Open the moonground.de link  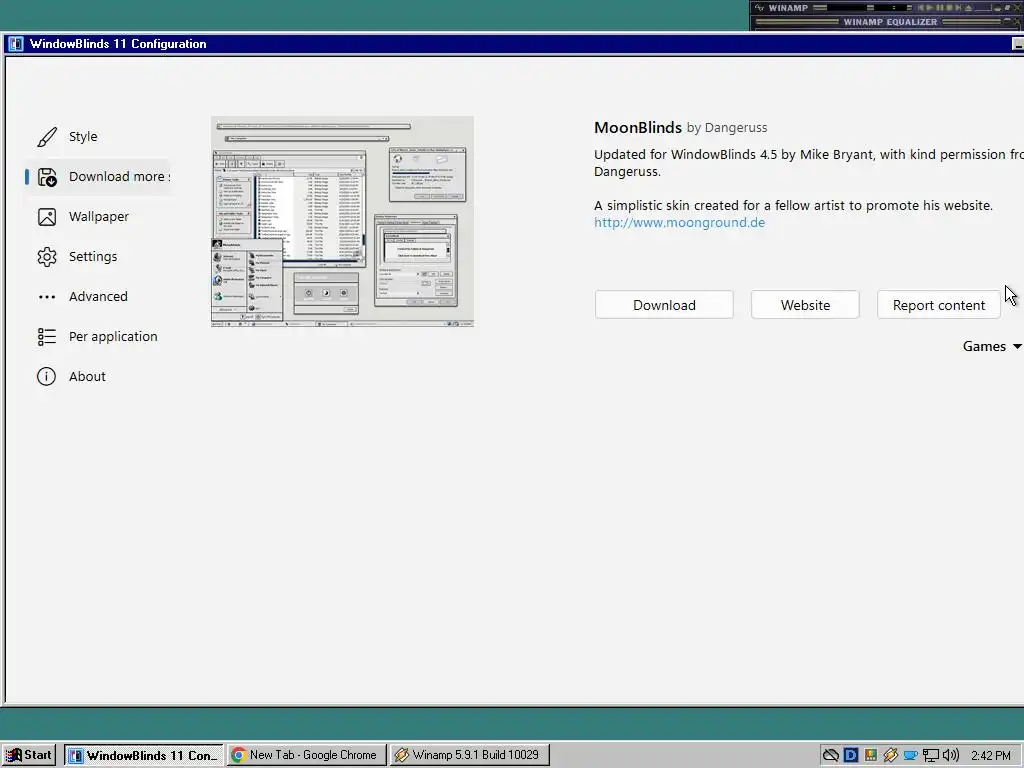point(679,223)
